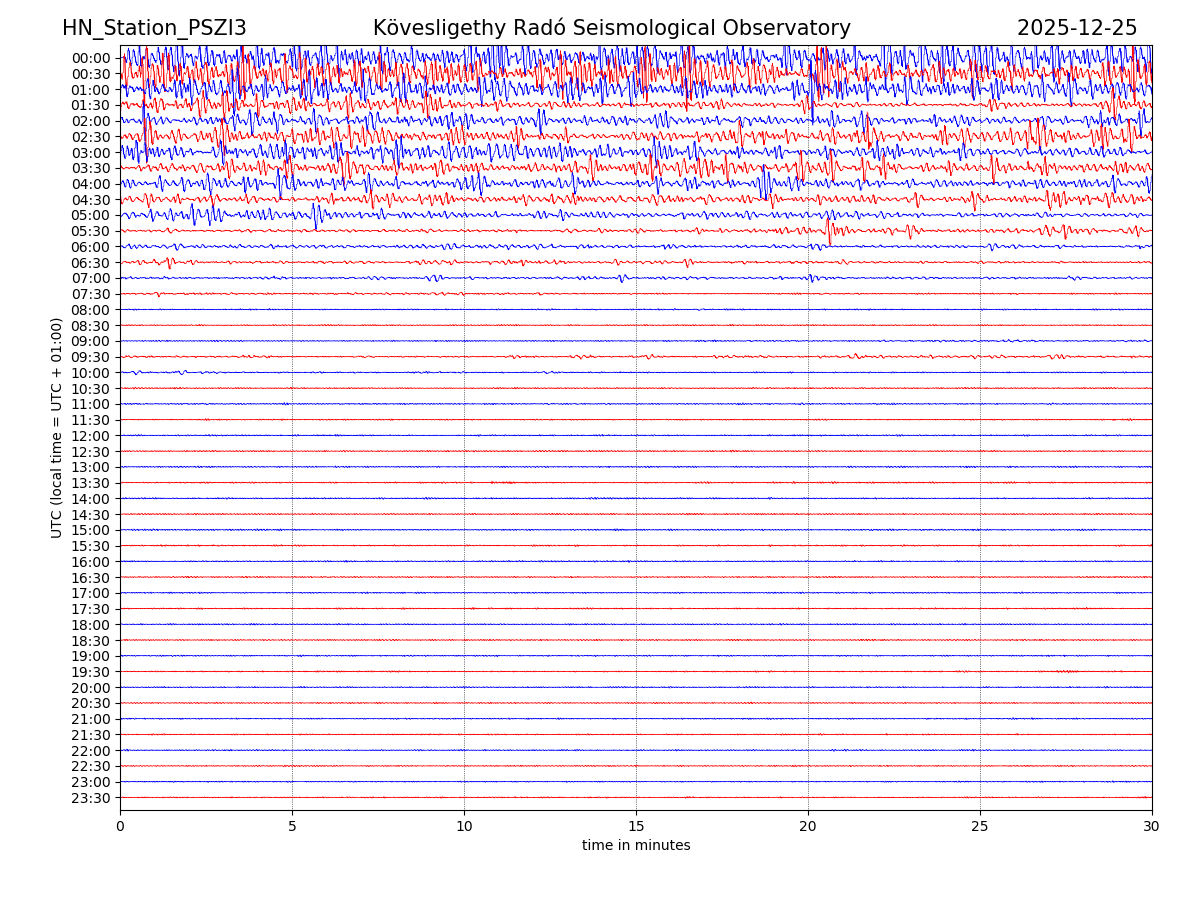This screenshot has height=900, width=1200.
Task: Select the 16:00 trace time label
Action: coord(91,562)
